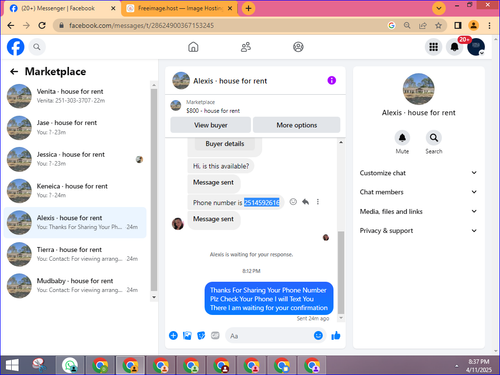Select Alexis - house for rent chat
Viewport: 500px width, 375px height.
coord(75,222)
